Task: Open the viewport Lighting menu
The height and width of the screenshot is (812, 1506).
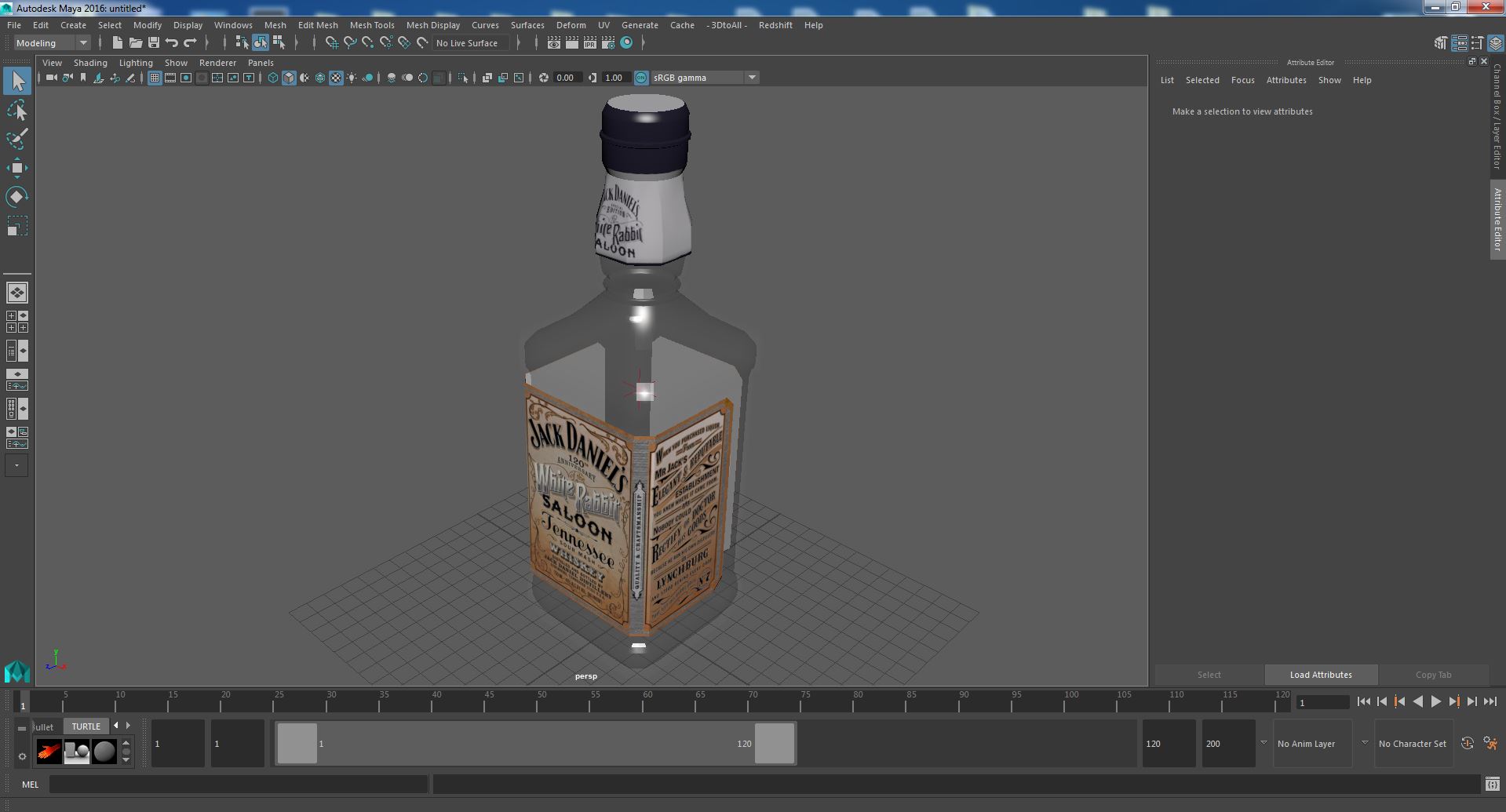Action: pos(136,63)
